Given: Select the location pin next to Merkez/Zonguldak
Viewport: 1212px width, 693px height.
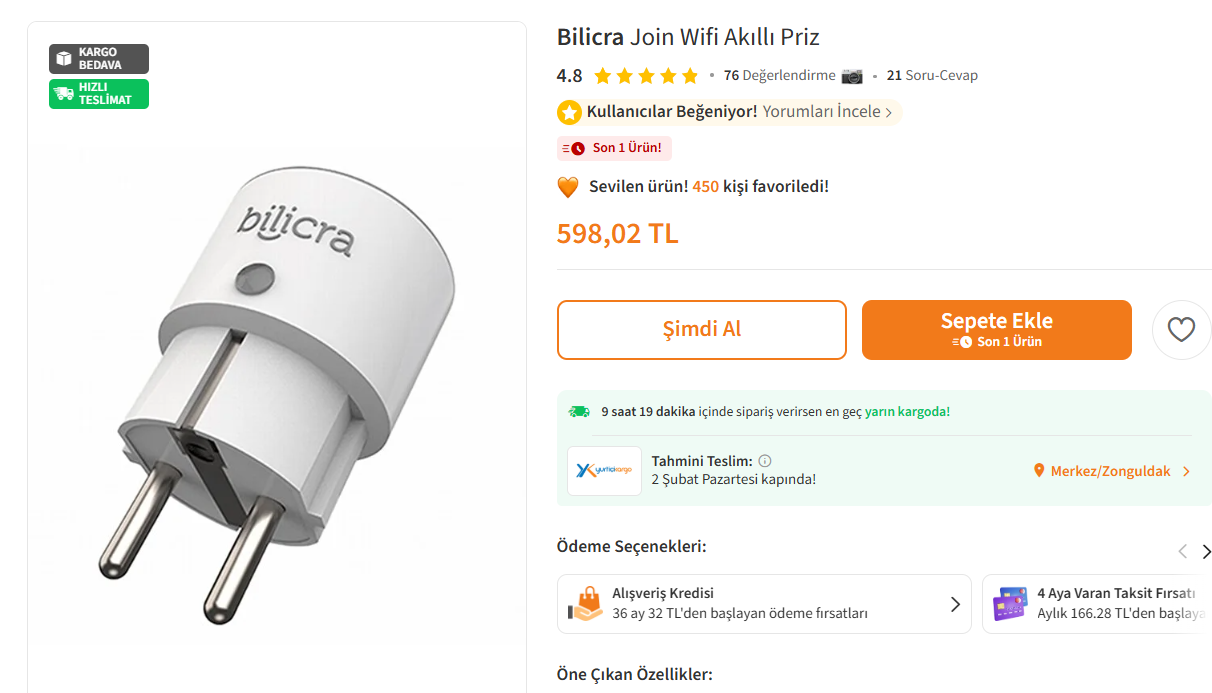Looking at the screenshot, I should point(1038,470).
